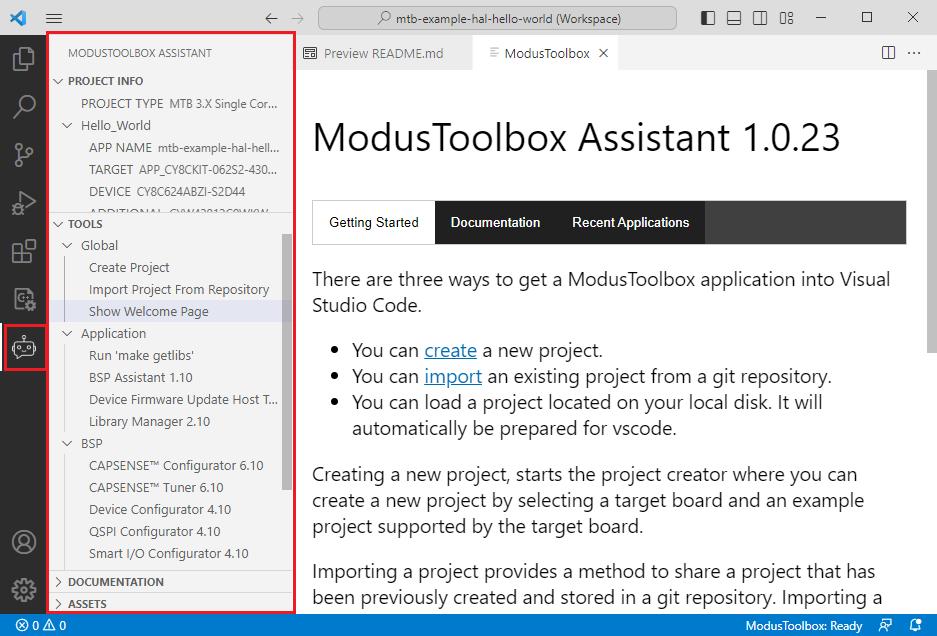Expand the ASSETS section

[x=58, y=604]
